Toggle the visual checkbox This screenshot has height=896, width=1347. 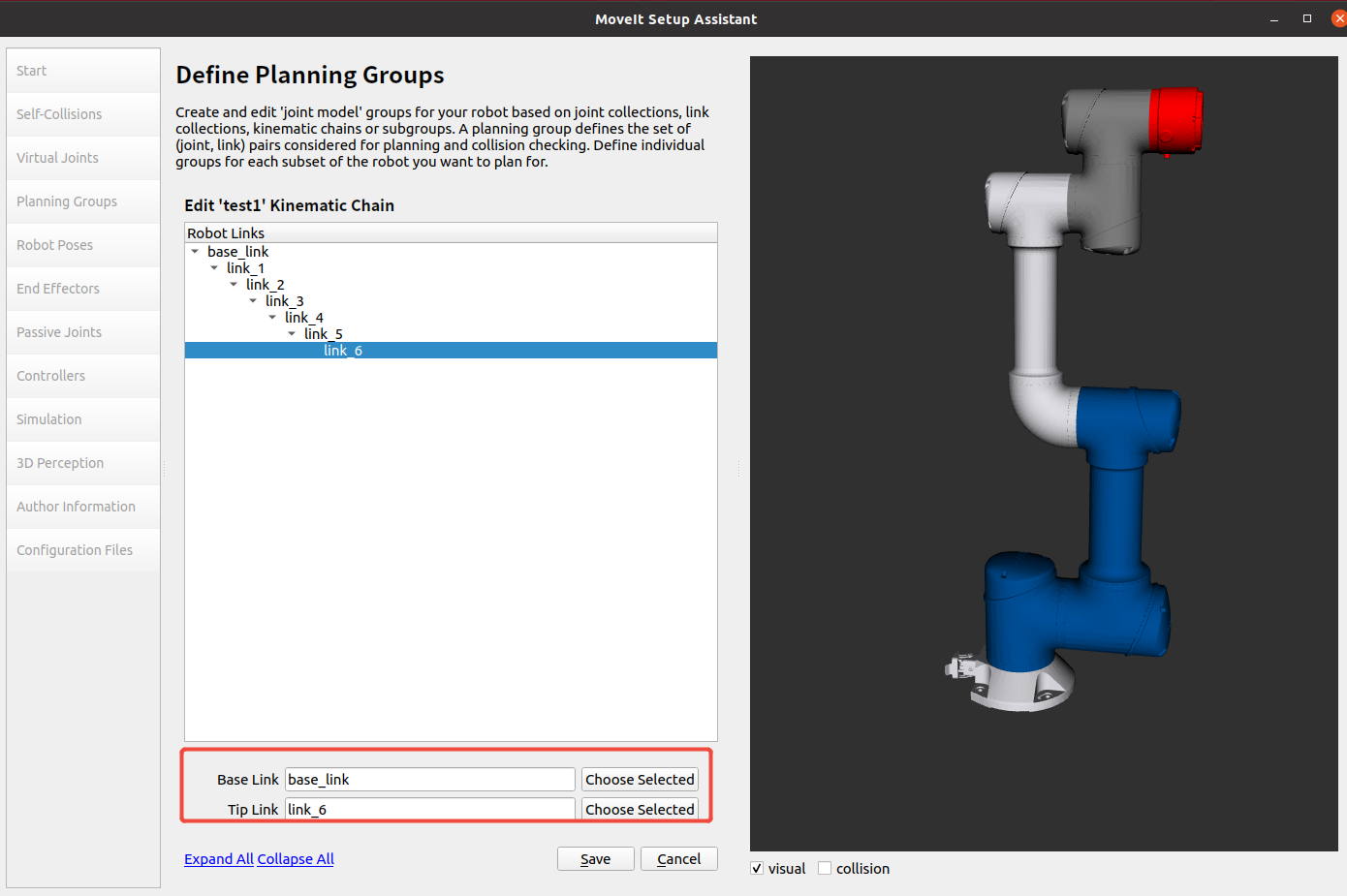[757, 869]
